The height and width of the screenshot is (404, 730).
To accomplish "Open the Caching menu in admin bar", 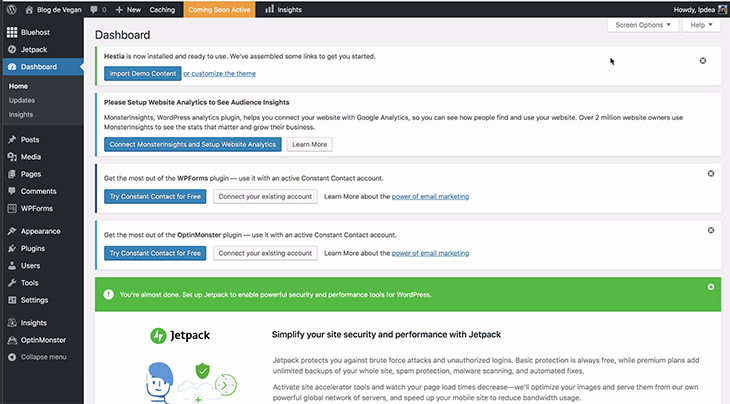I will (162, 9).
